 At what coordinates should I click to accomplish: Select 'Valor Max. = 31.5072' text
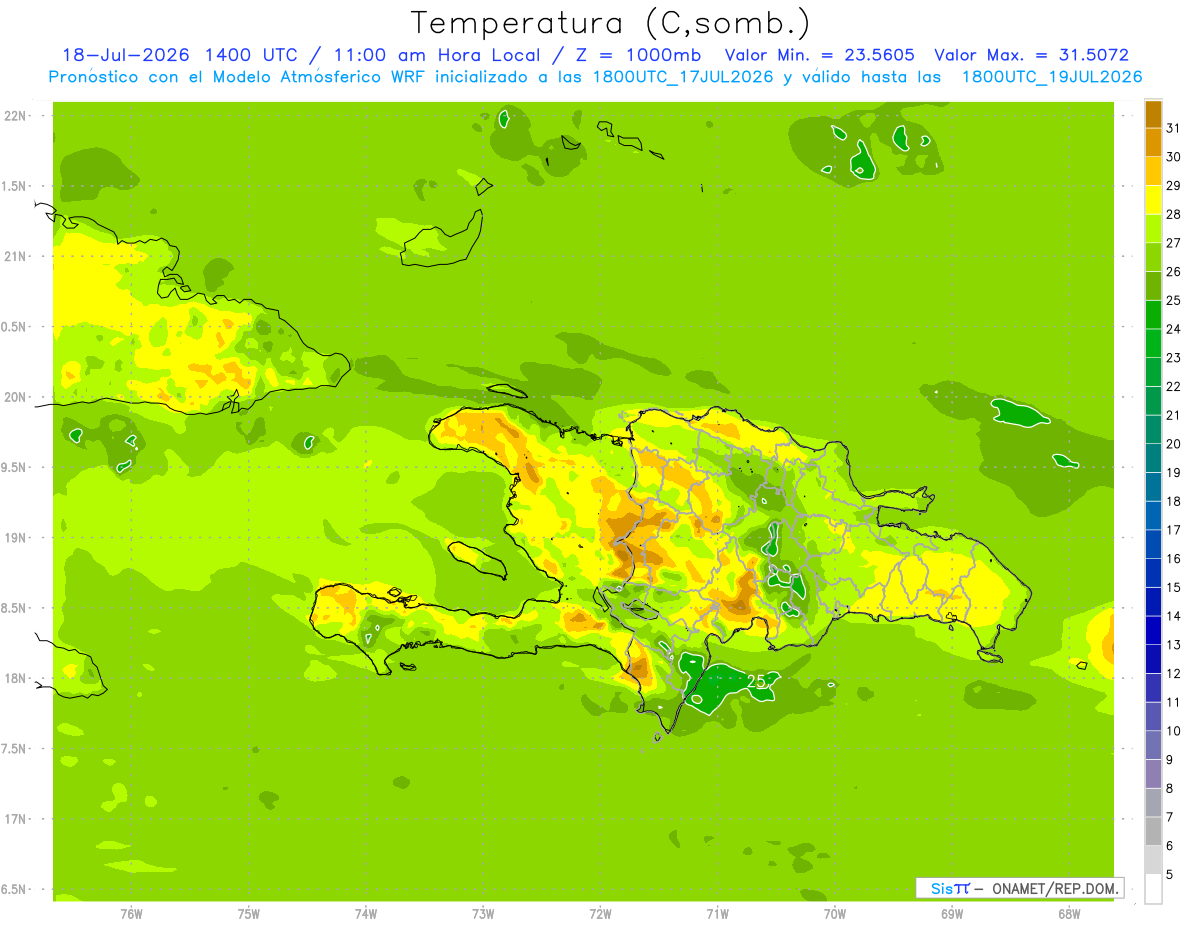tap(1031, 55)
